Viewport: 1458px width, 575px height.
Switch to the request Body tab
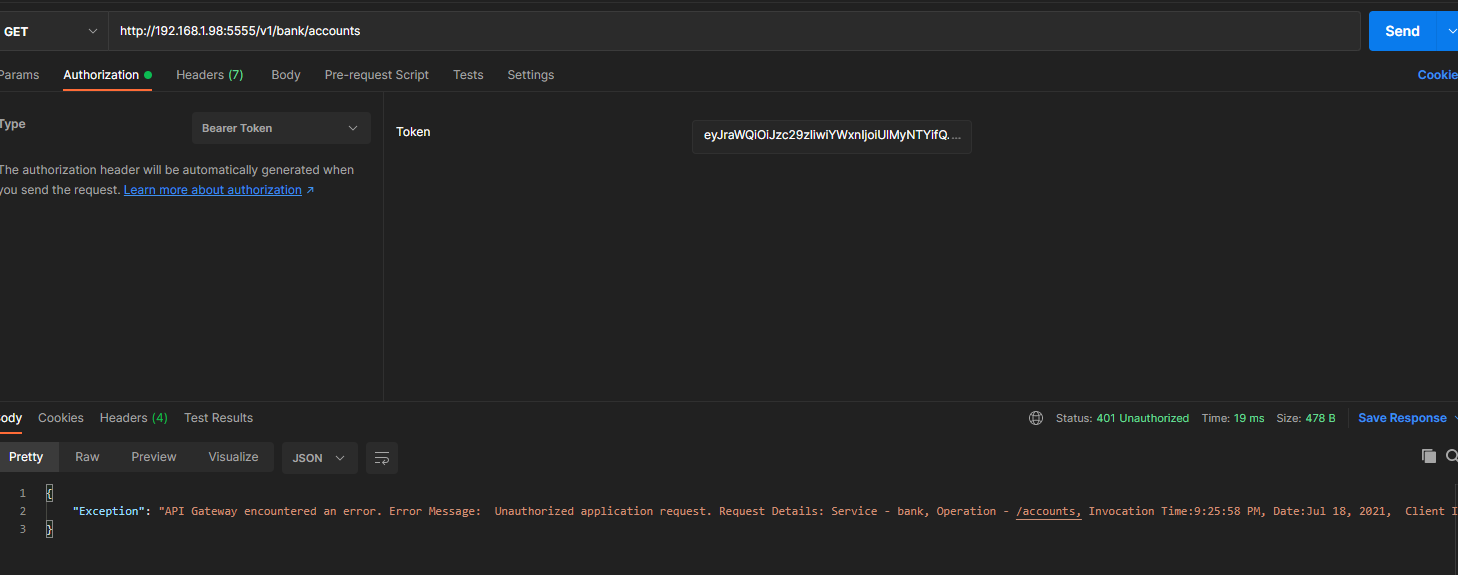pyautogui.click(x=285, y=75)
